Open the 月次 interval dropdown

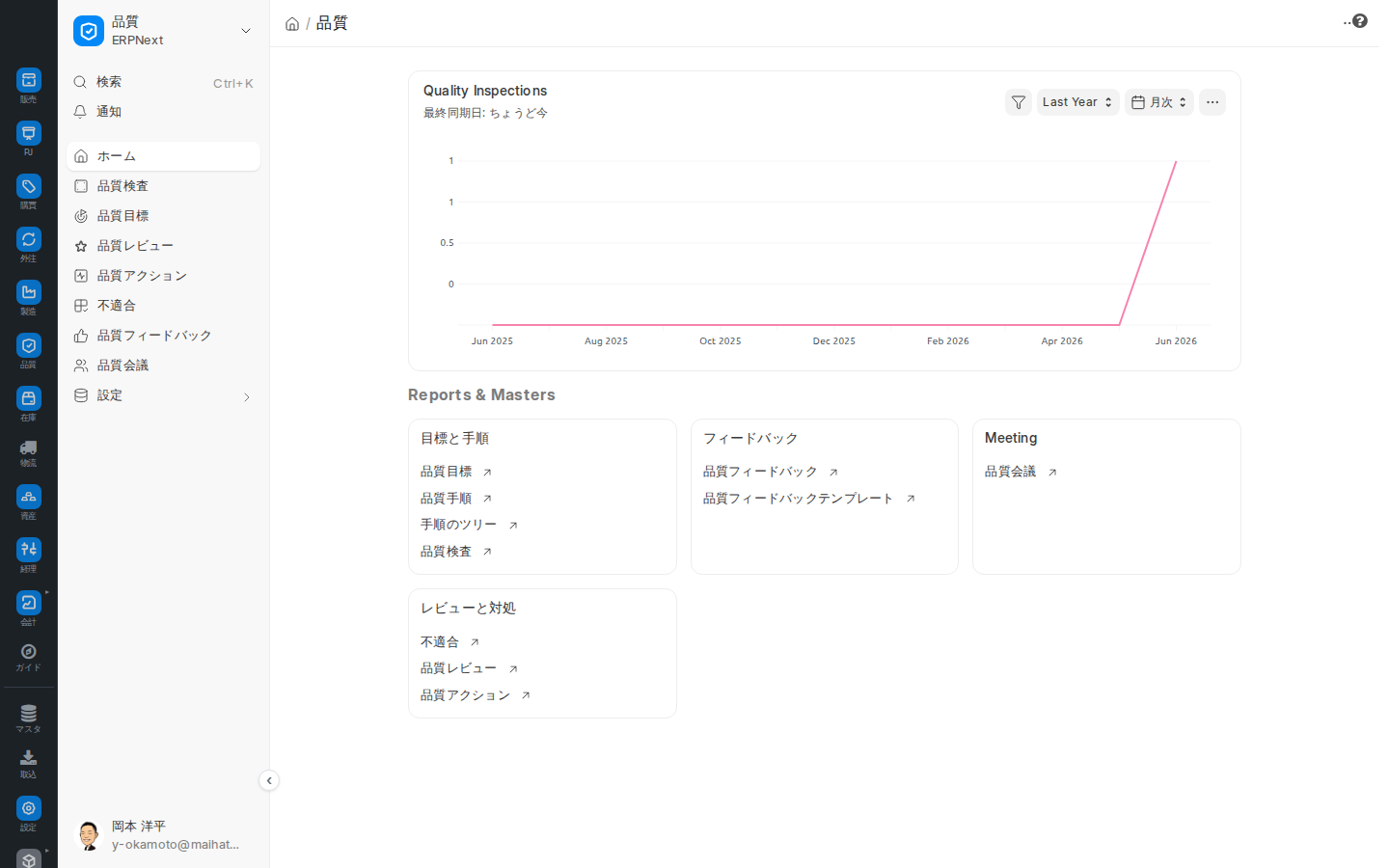[1159, 102]
